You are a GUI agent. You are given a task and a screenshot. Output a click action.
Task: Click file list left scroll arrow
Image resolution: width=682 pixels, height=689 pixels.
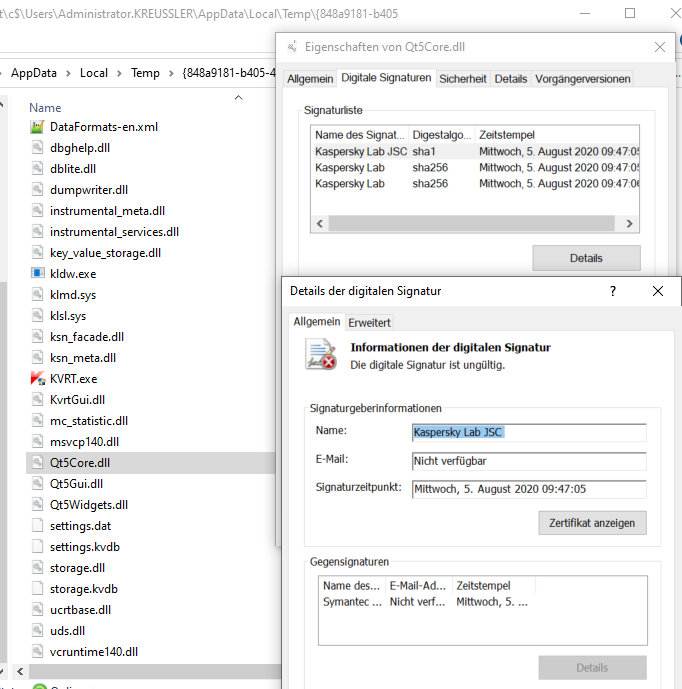tap(20, 671)
